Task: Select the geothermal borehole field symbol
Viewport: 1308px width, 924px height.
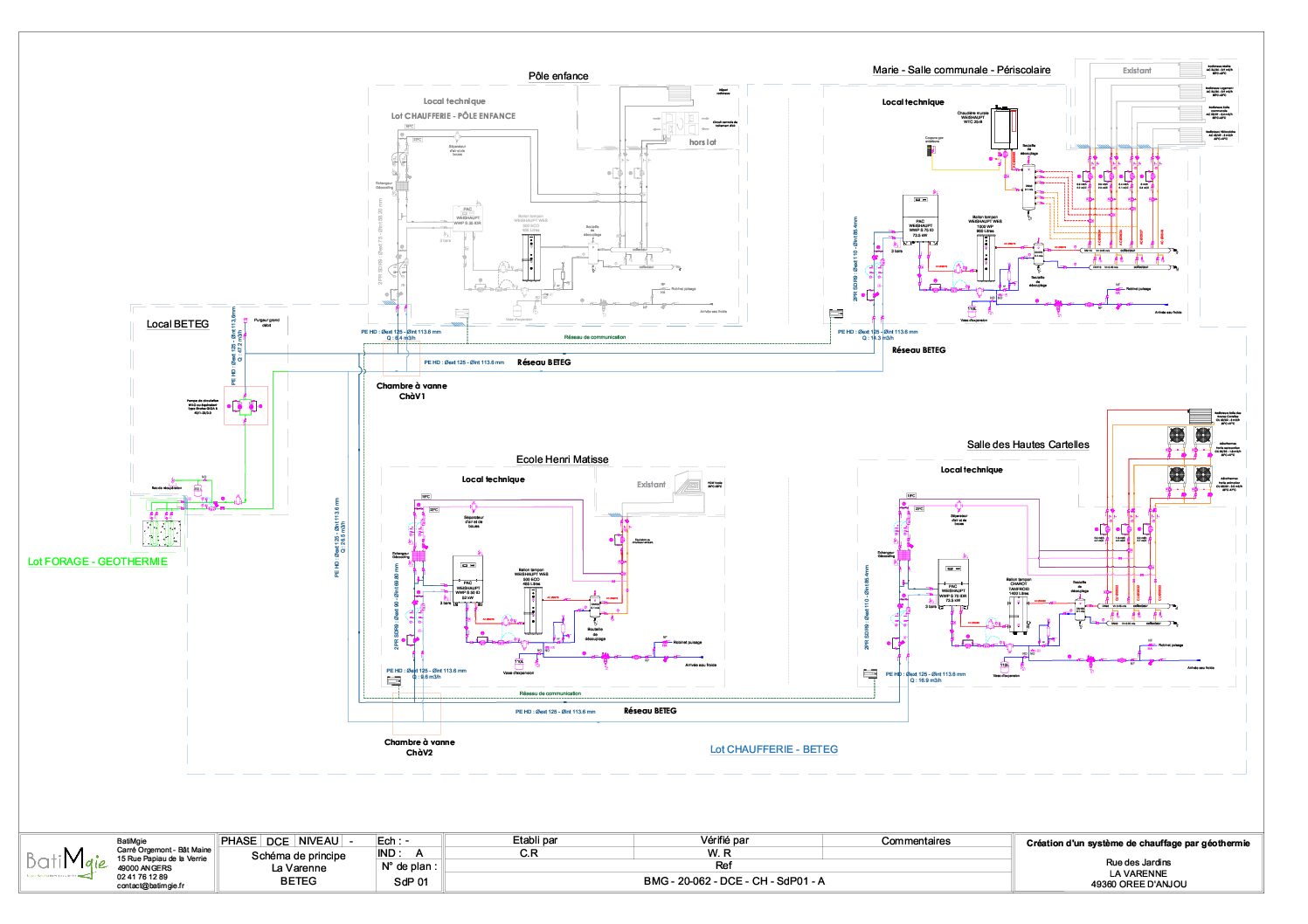Action: click(x=163, y=532)
